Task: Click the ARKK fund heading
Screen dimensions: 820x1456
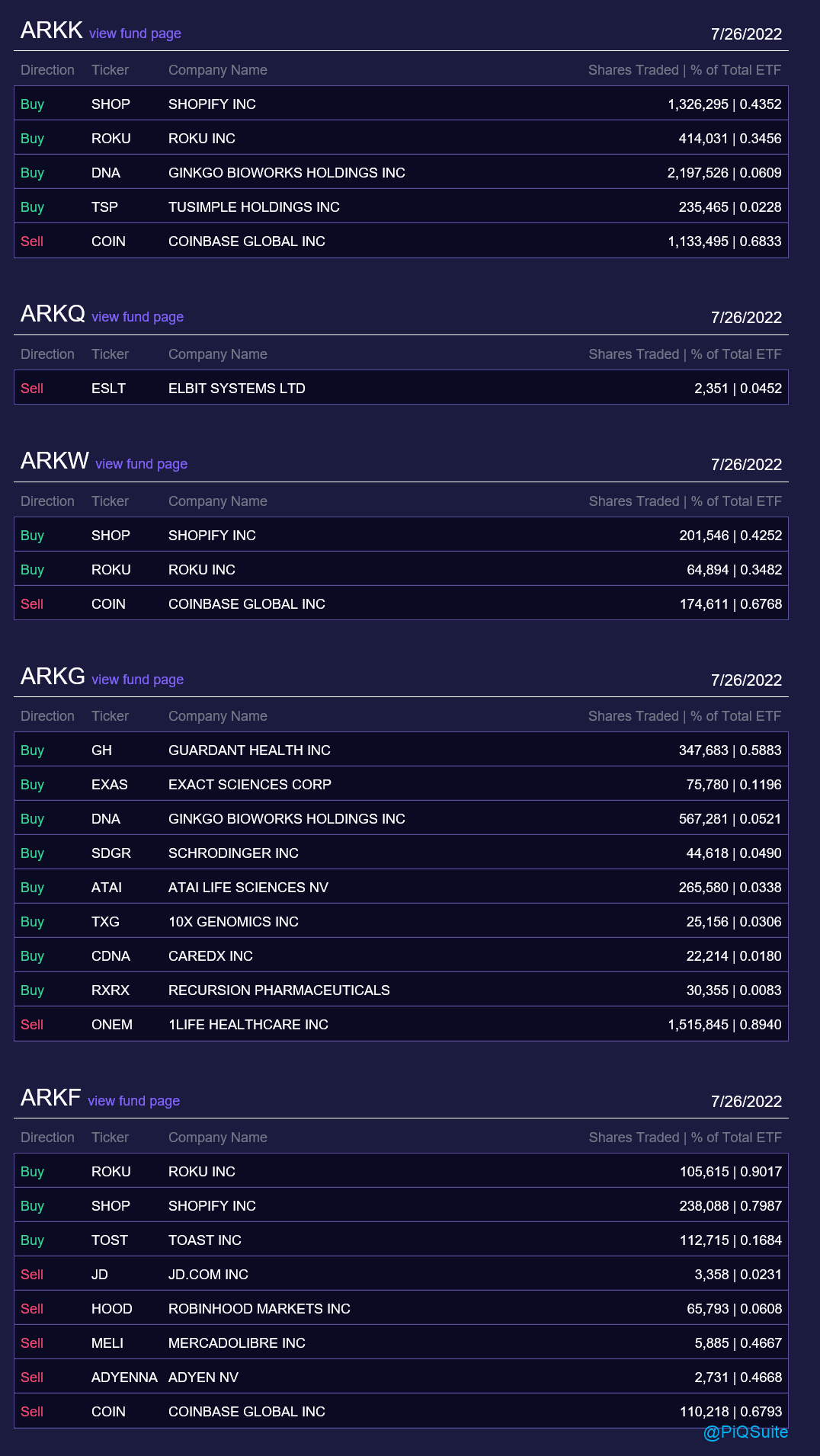Action: click(x=51, y=30)
